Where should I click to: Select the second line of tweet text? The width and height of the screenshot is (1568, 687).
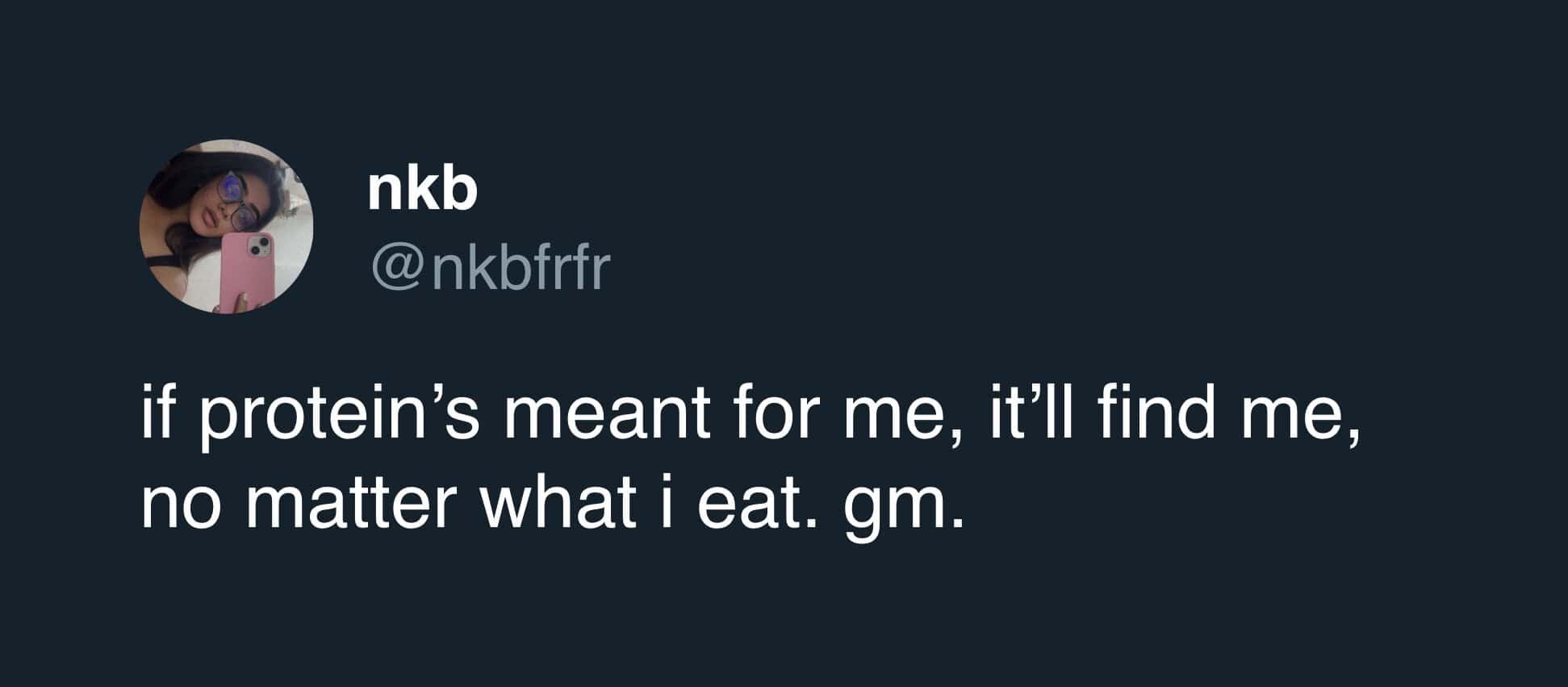552,505
